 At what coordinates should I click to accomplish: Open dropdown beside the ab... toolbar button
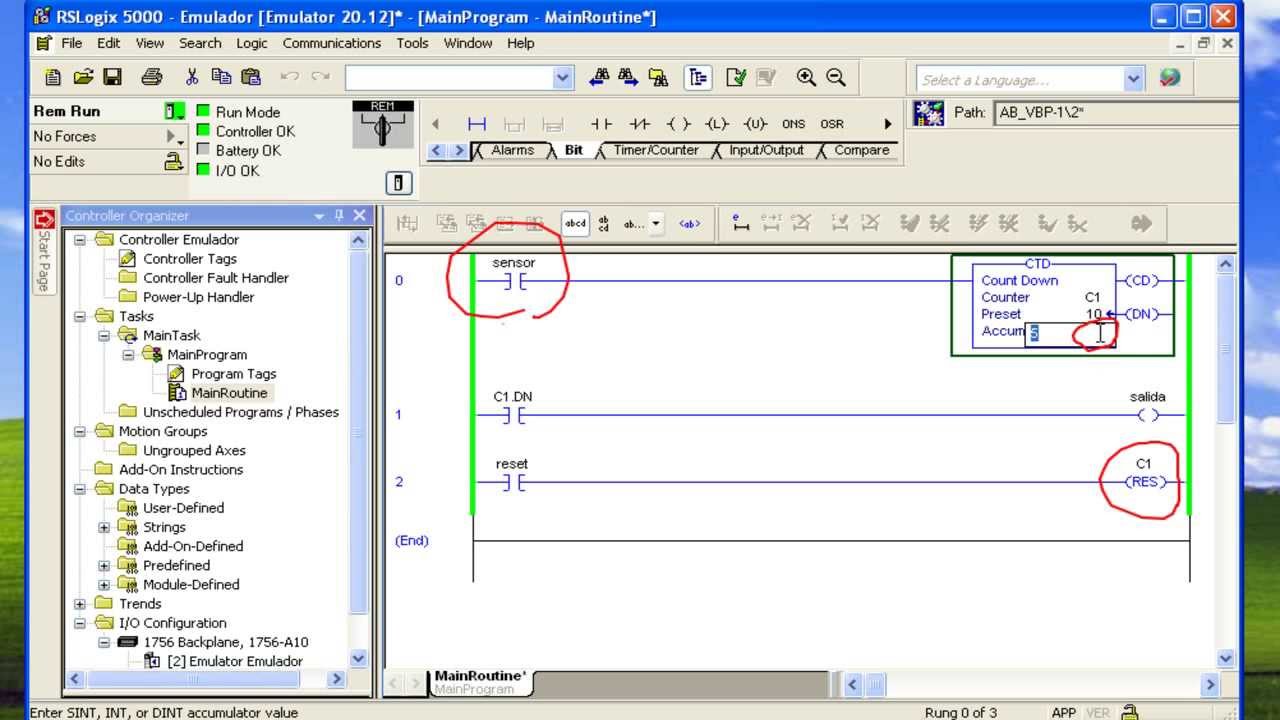click(x=656, y=224)
